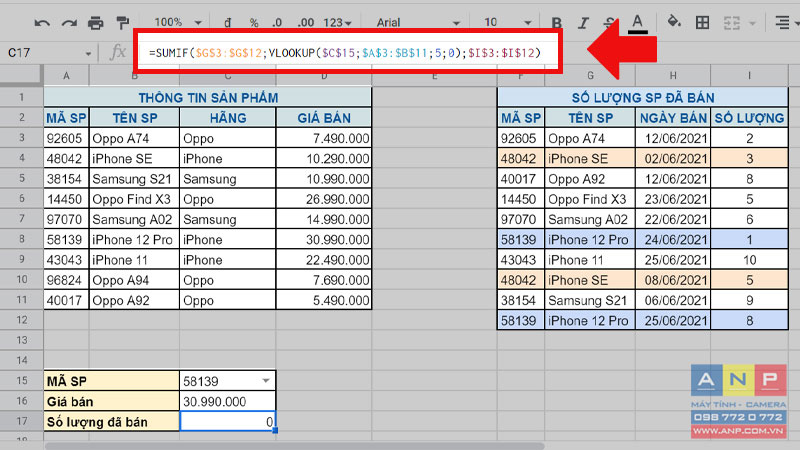This screenshot has width=800, height=450.
Task: Select price cell 22.490.000
Action: 324,260
